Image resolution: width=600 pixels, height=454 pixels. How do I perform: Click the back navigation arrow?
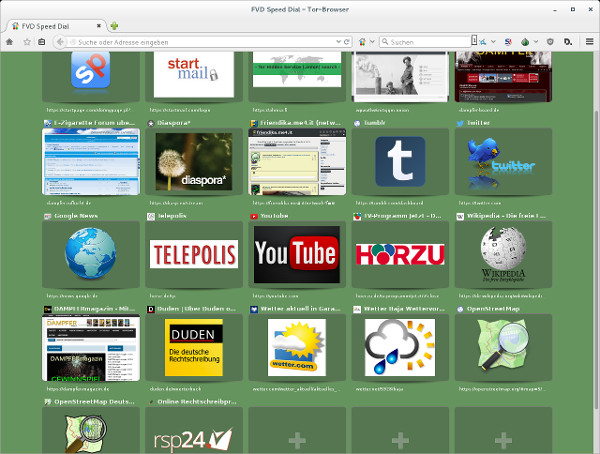(59, 42)
